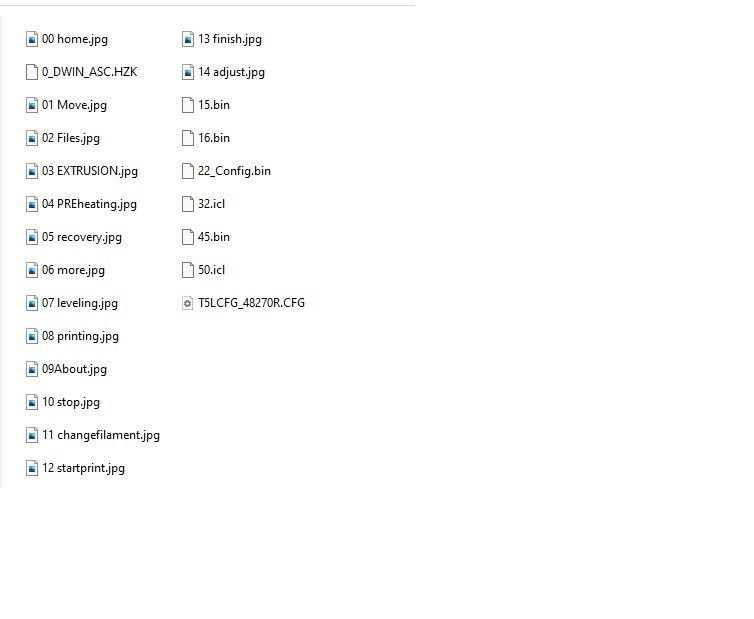The image size is (754, 619).
Task: Select the file name 0_DWIN_ASC.HZK
Action: pyautogui.click(x=89, y=72)
